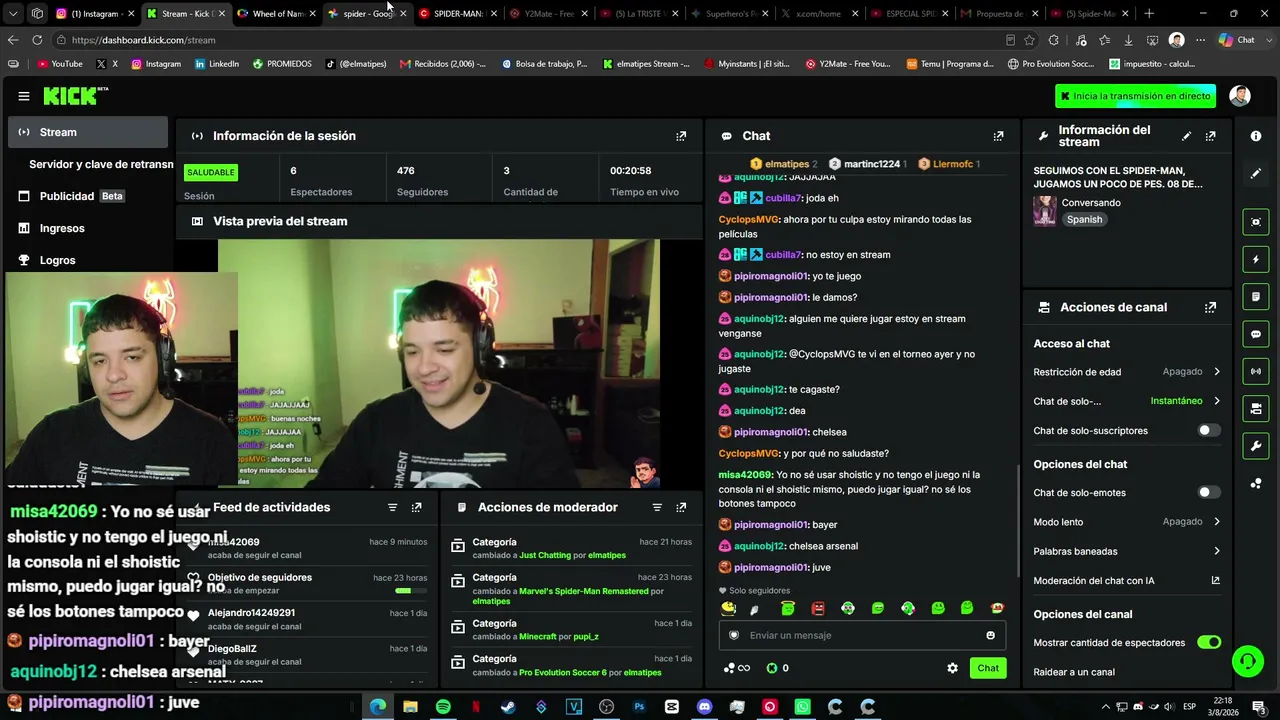Click the Kick logo

point(76,96)
